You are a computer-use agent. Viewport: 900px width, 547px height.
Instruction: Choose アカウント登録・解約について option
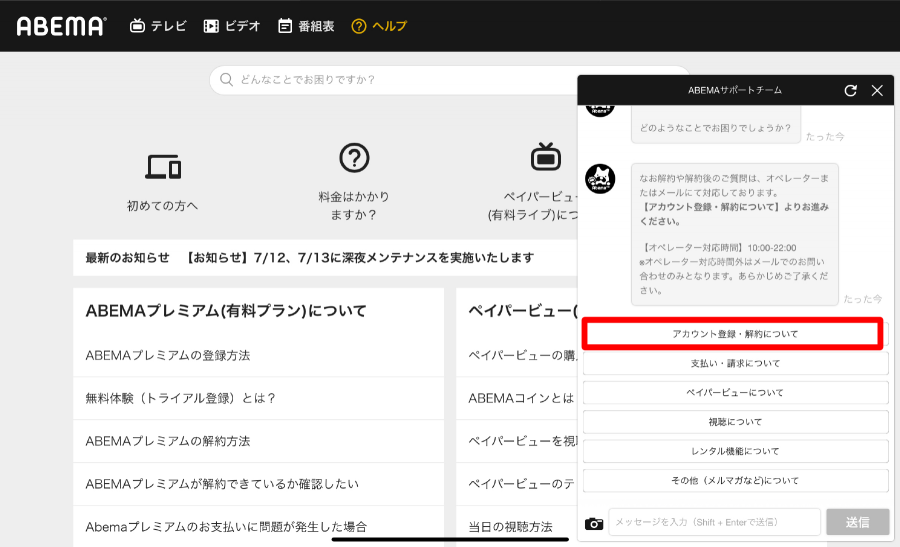[735, 333]
